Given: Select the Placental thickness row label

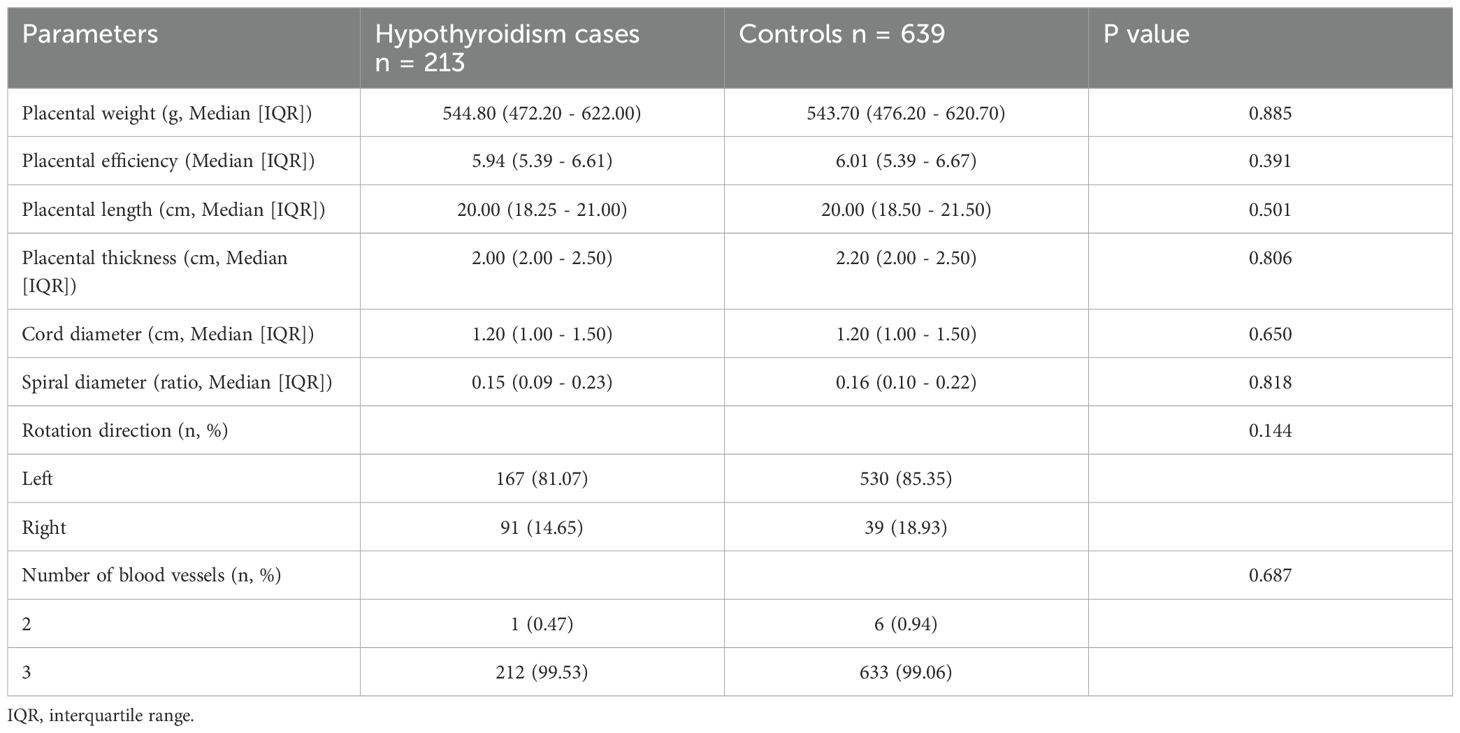Looking at the screenshot, I should point(155,270).
